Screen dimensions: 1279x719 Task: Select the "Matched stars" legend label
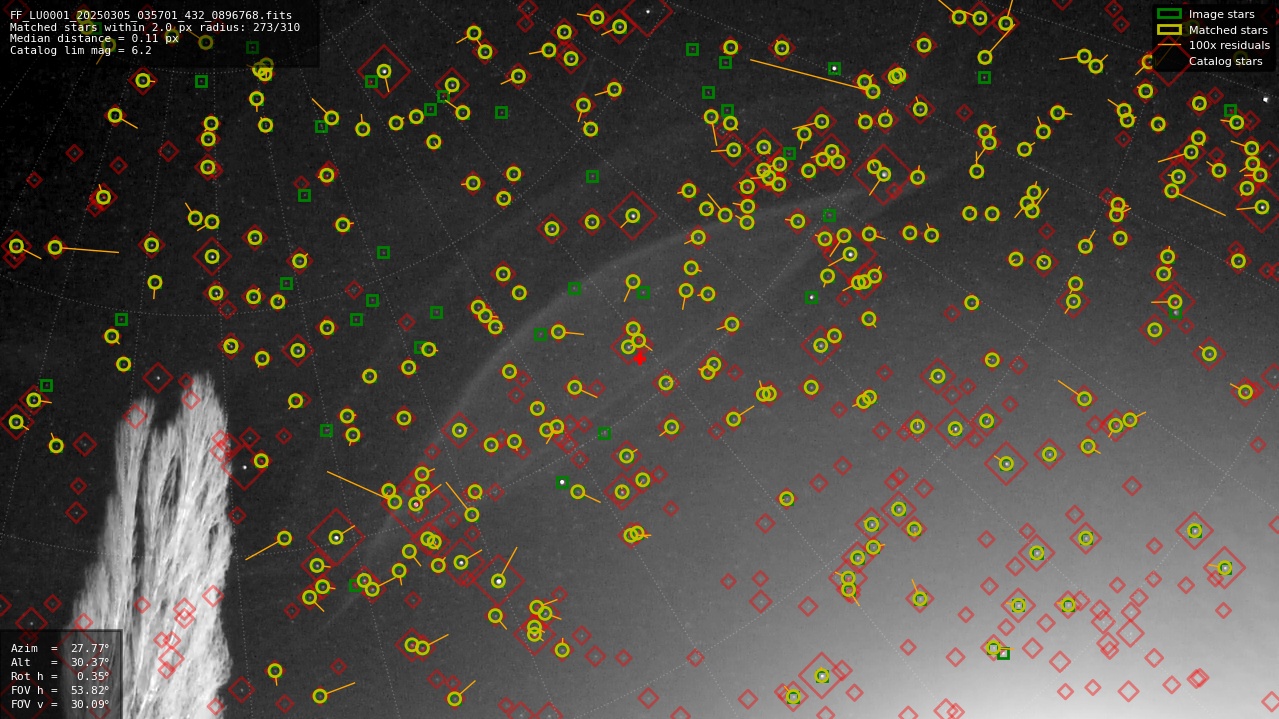pyautogui.click(x=1228, y=30)
